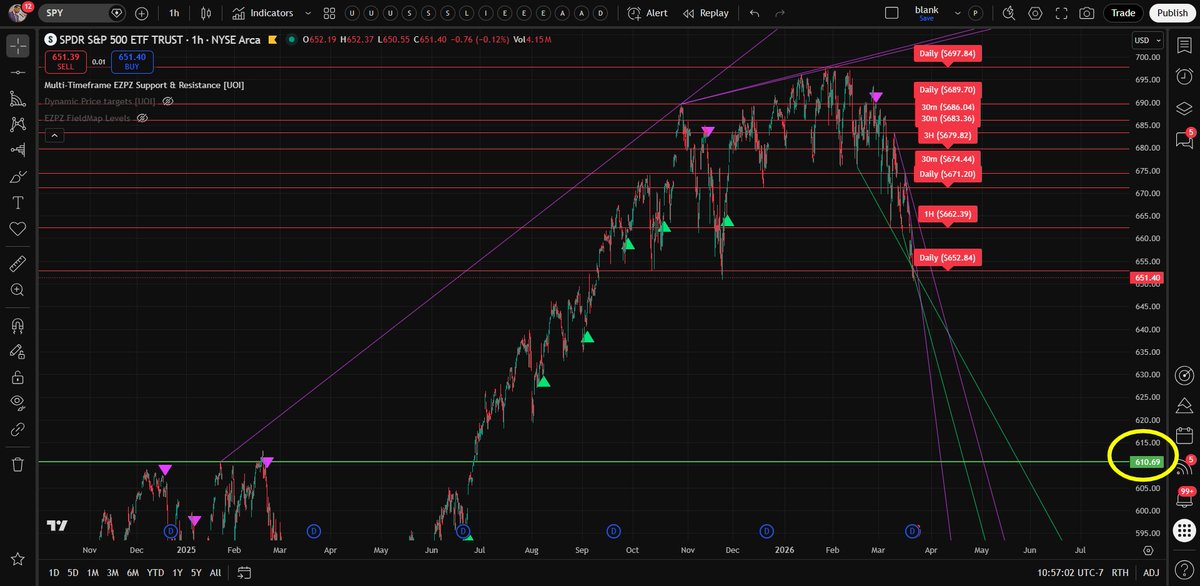Toggle stay in drawing mode
This screenshot has width=1200, height=586.
point(17,352)
